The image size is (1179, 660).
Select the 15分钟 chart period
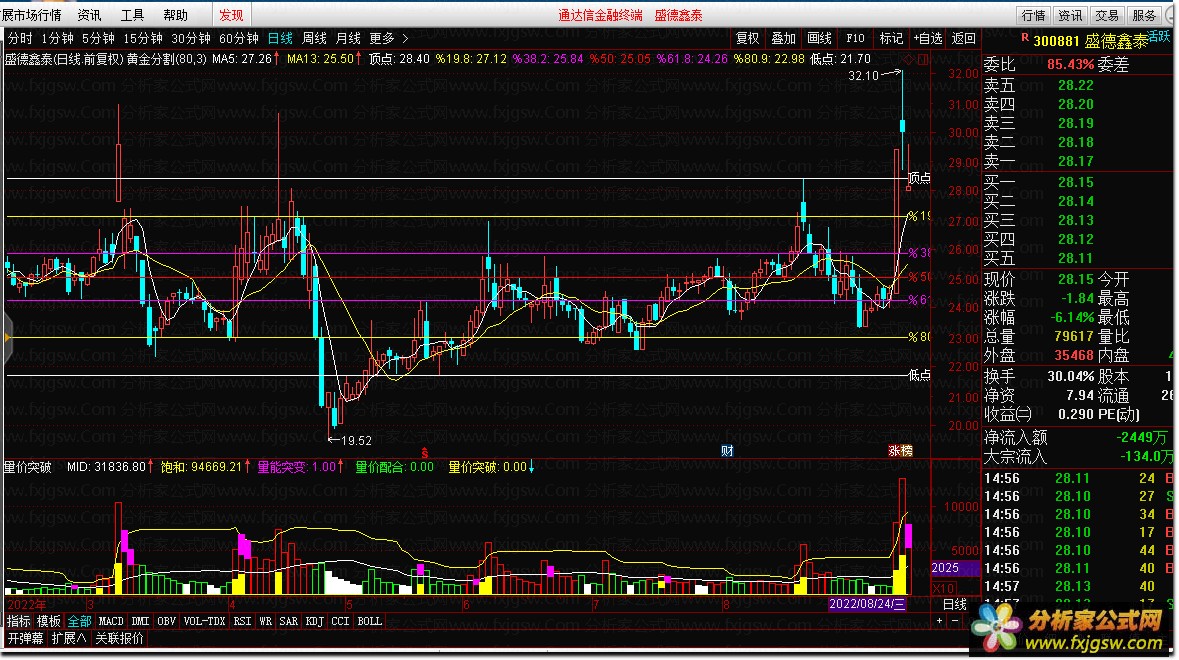pos(143,38)
